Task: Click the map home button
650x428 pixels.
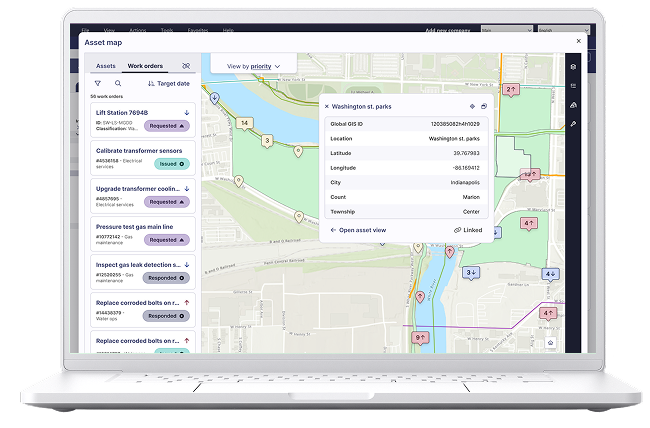Action: (x=551, y=343)
